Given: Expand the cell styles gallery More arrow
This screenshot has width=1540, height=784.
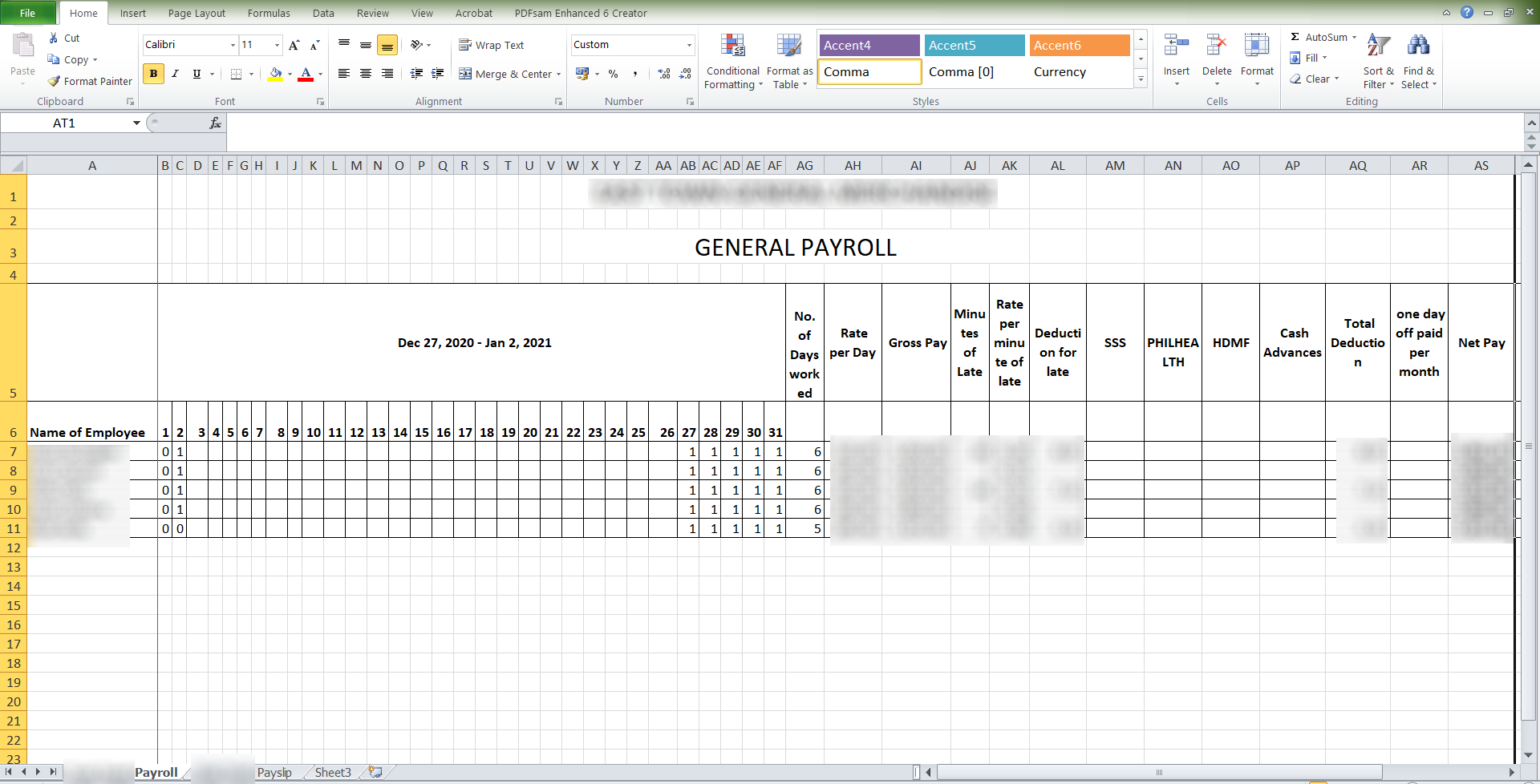Looking at the screenshot, I should click(x=1141, y=79).
